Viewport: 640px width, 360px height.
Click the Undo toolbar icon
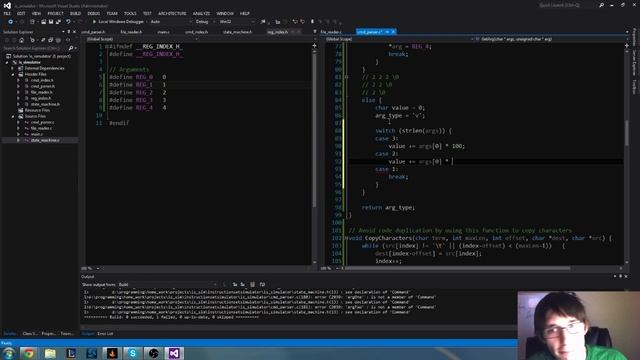(68, 22)
